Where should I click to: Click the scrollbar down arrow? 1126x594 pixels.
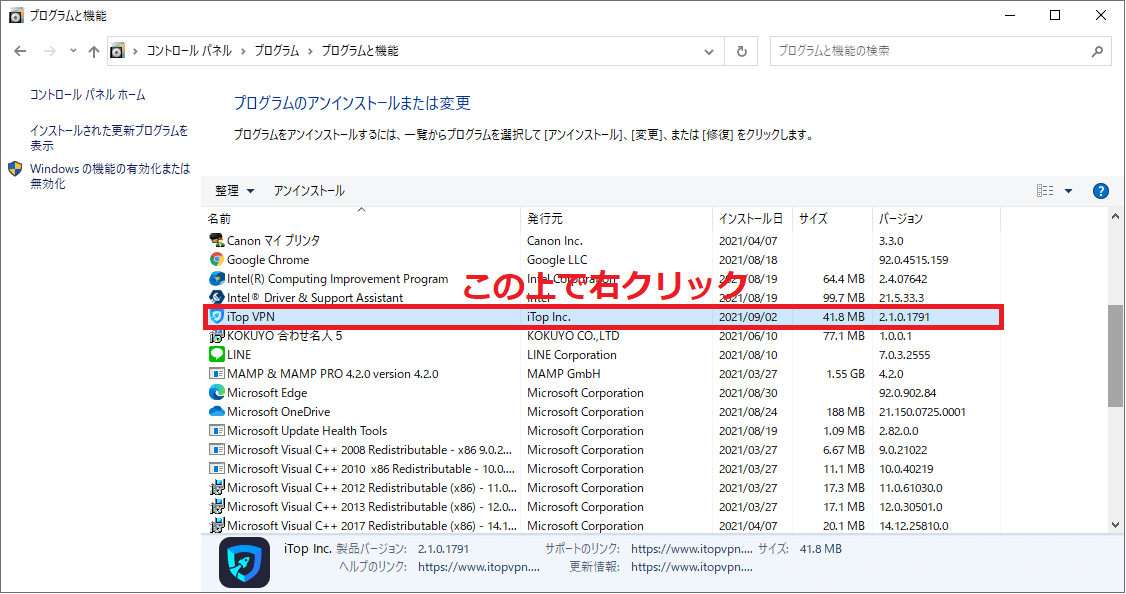click(1115, 526)
